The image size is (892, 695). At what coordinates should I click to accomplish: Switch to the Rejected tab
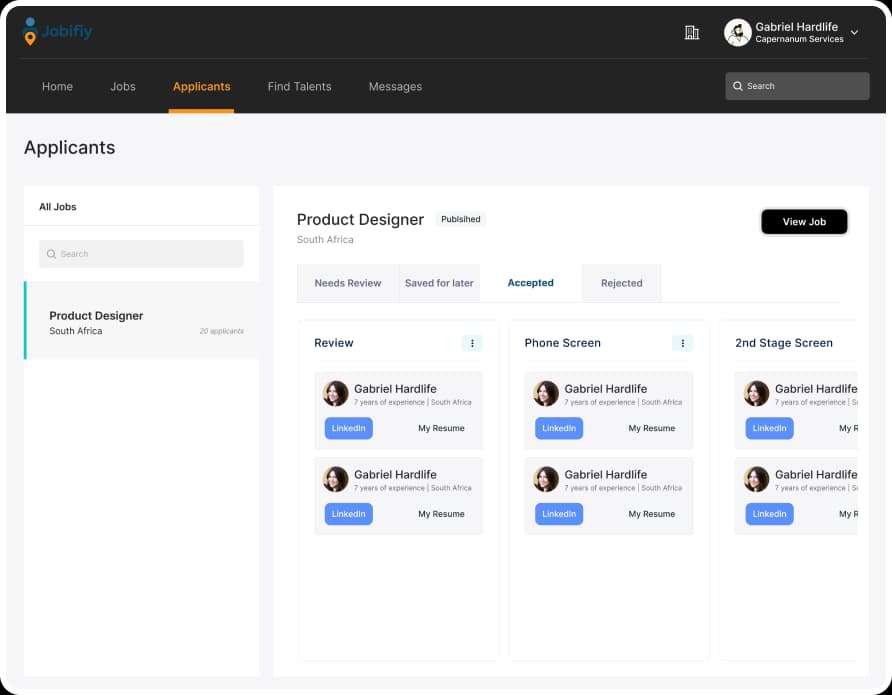(x=621, y=283)
